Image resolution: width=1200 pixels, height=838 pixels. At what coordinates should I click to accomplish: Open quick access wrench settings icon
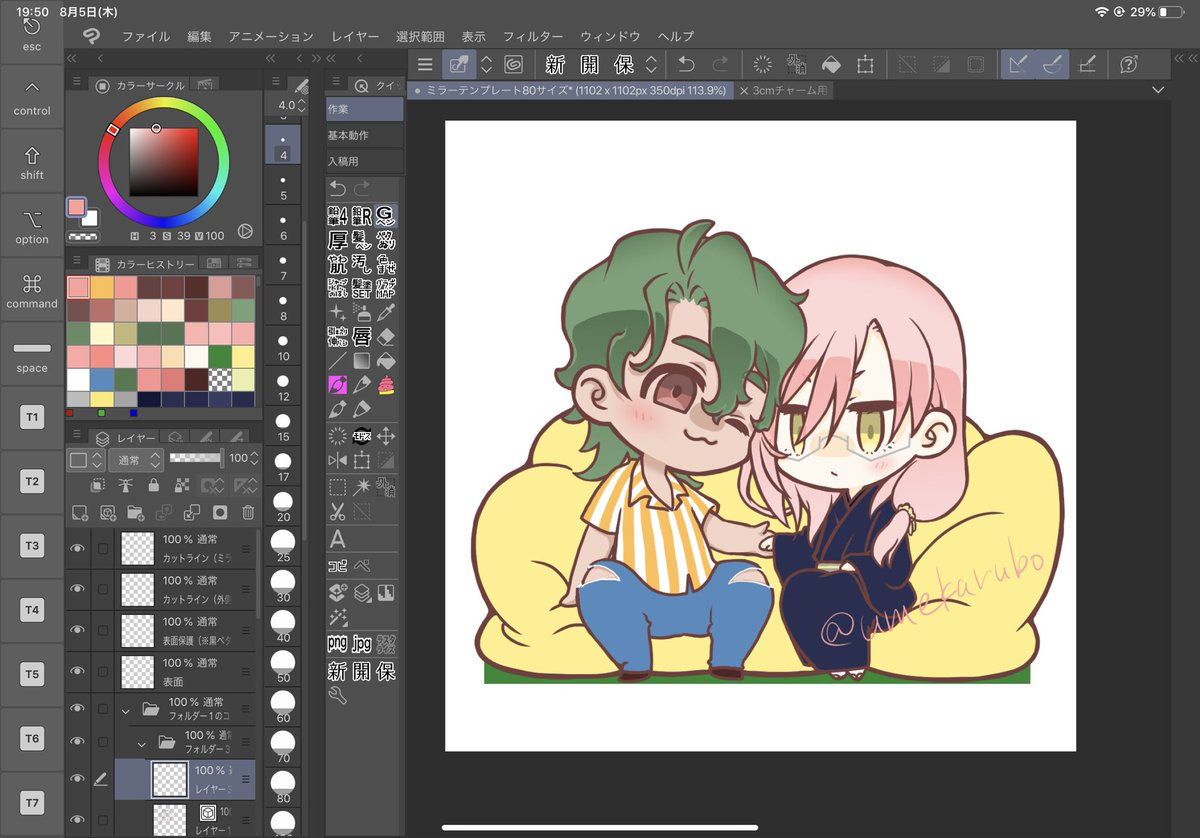tap(337, 695)
